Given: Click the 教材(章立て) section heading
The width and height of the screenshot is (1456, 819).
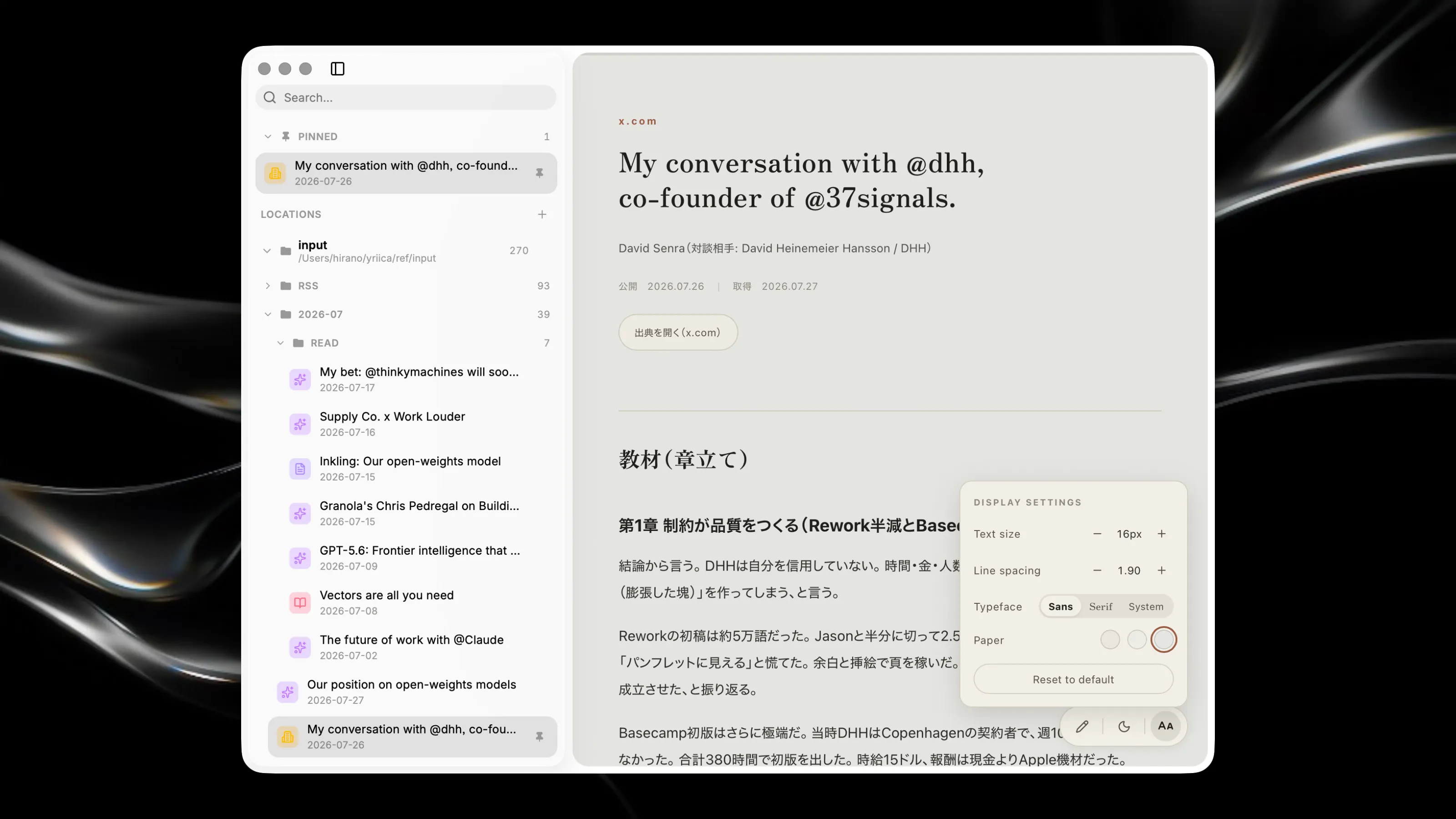Looking at the screenshot, I should [683, 459].
